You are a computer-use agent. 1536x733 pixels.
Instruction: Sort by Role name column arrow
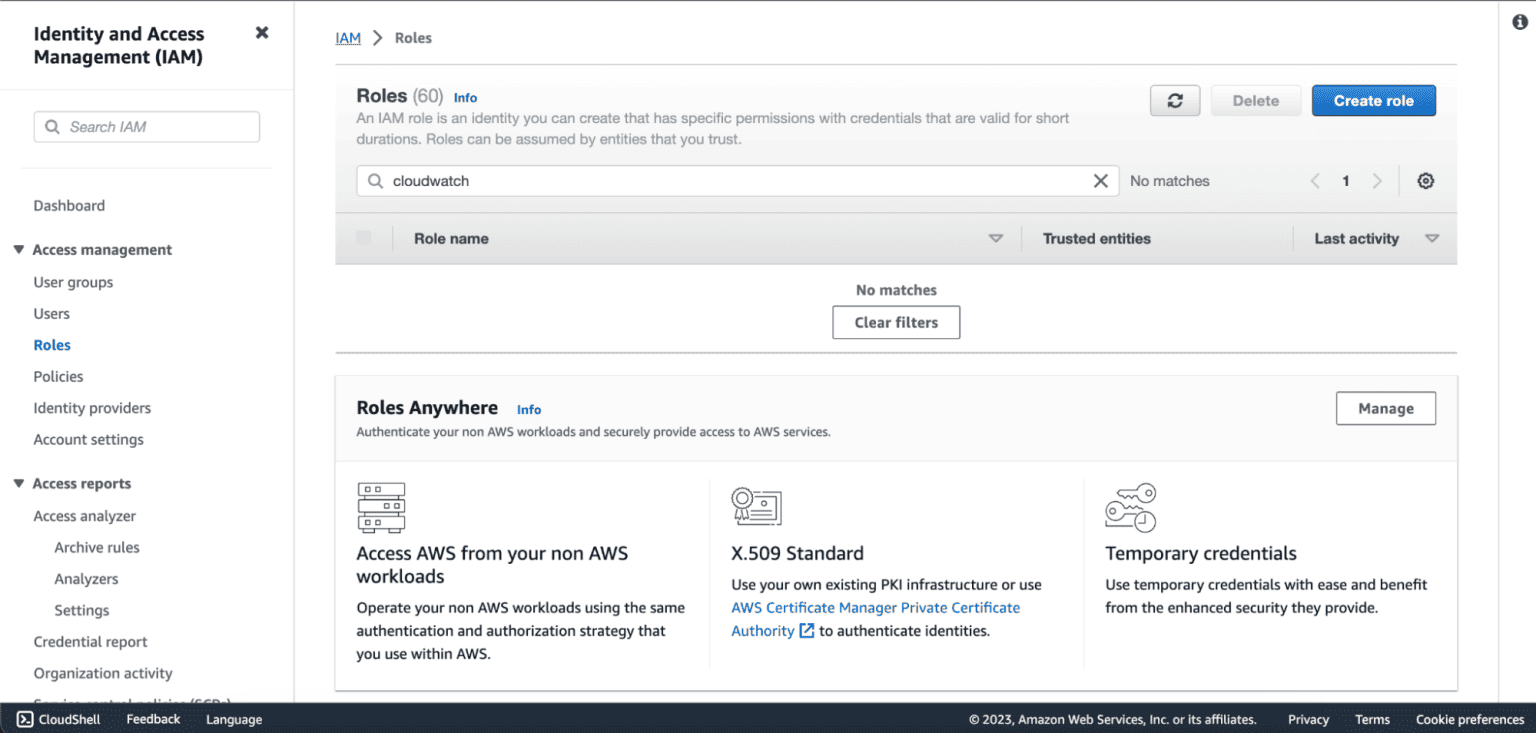pos(995,239)
